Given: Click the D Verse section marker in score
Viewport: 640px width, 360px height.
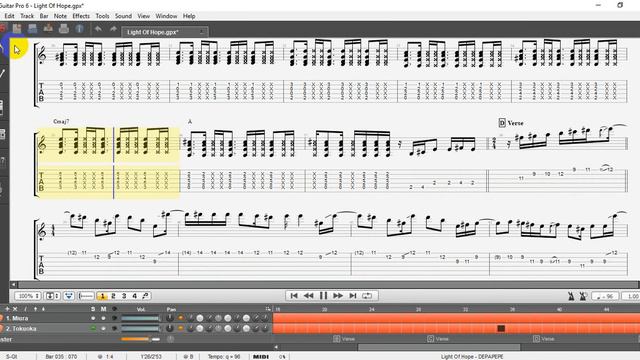Looking at the screenshot, I should click(511, 122).
